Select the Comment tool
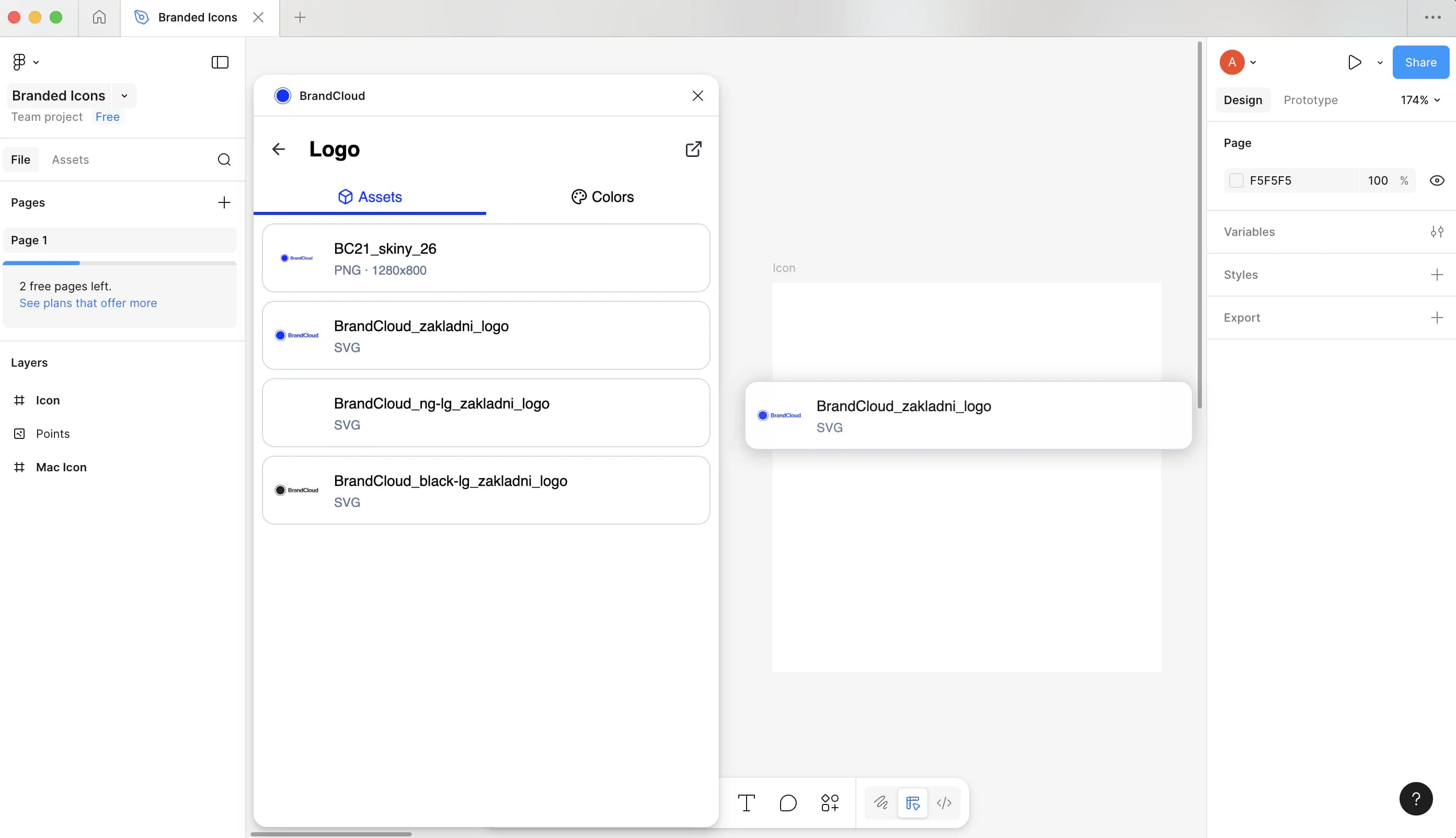This screenshot has height=838, width=1456. tap(788, 802)
